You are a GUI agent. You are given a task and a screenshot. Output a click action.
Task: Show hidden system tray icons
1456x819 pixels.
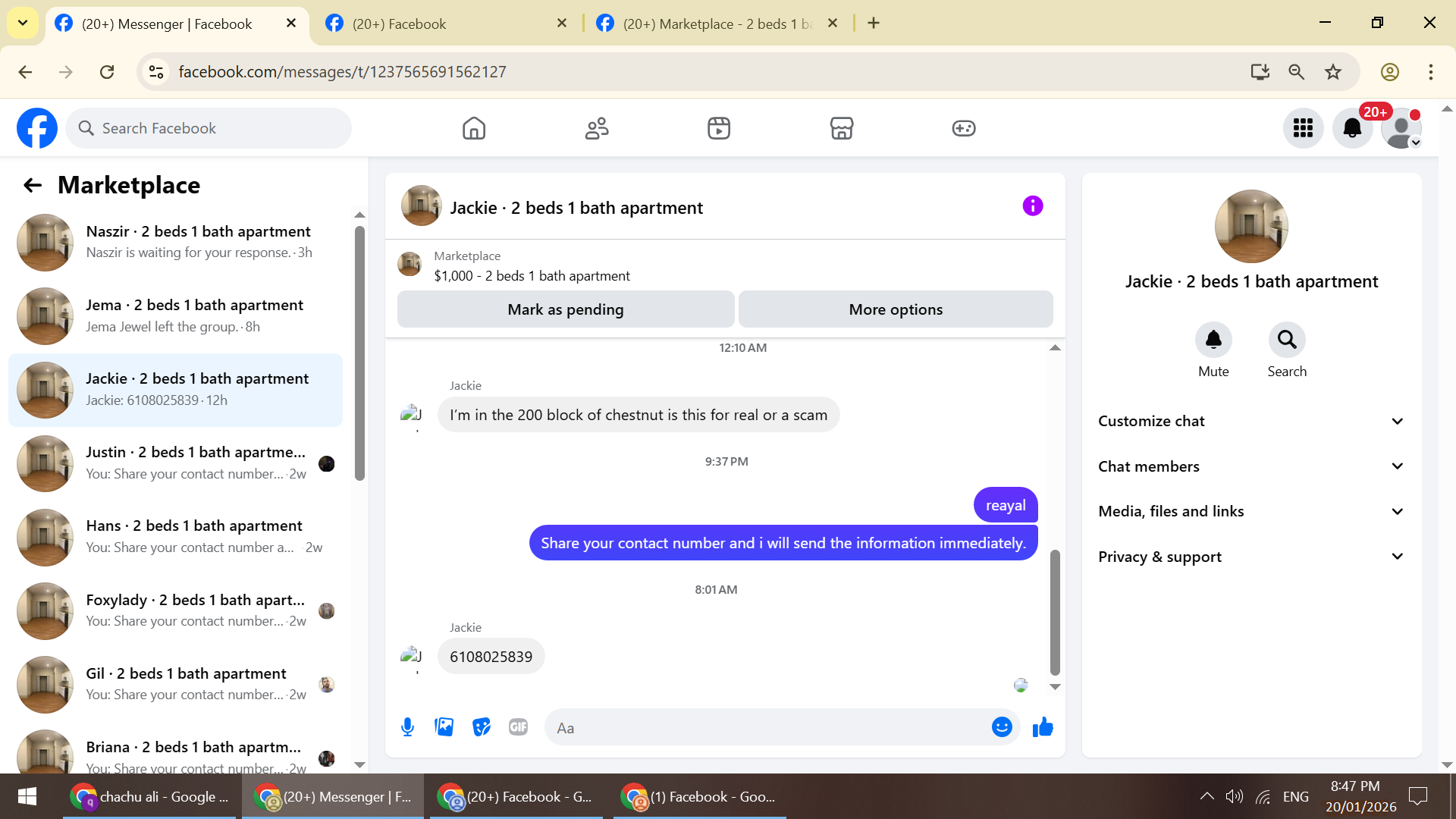(x=1207, y=796)
